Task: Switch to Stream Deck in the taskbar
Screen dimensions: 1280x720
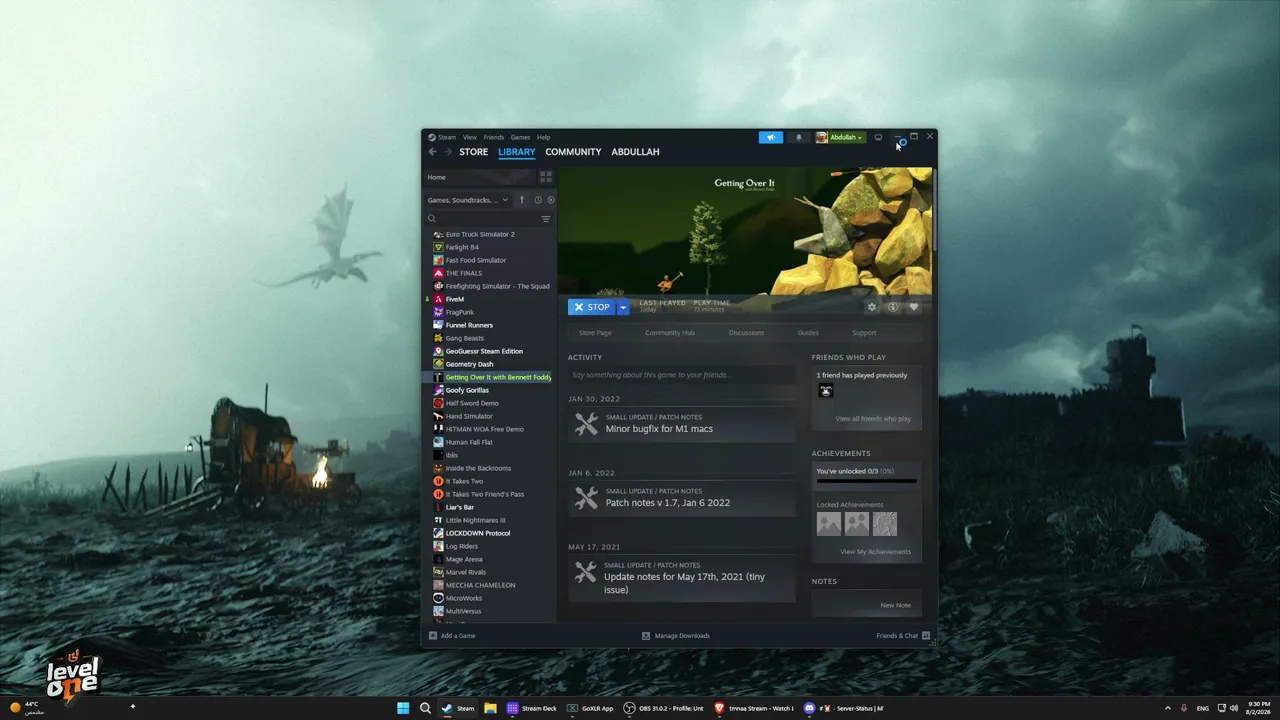Action: (x=532, y=708)
